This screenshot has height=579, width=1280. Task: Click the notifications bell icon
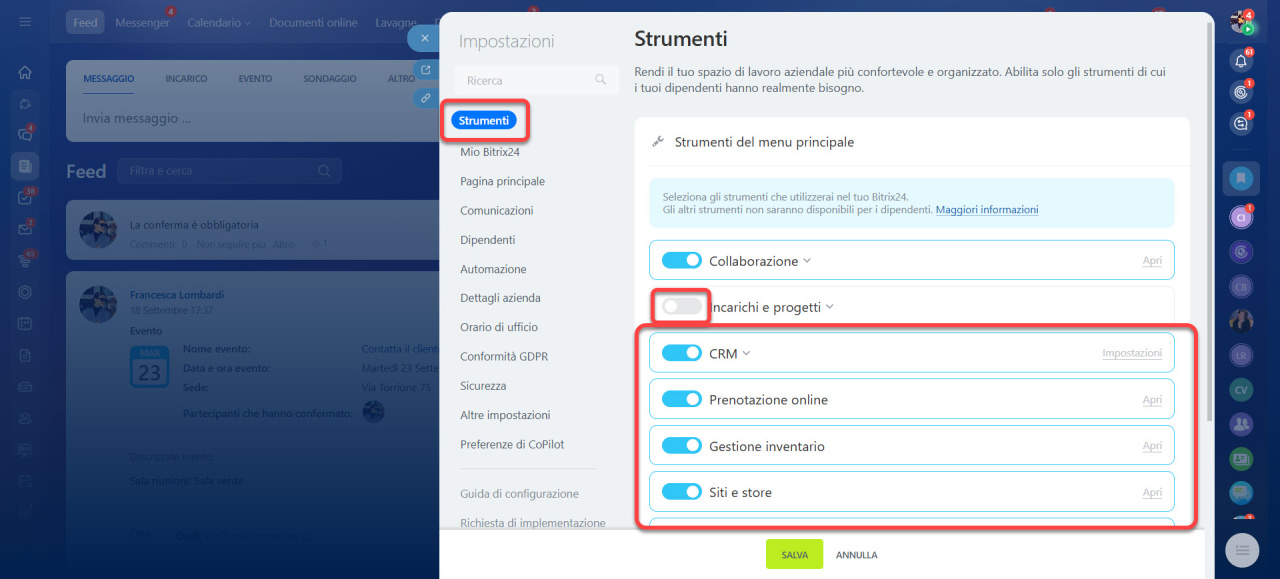(x=1241, y=61)
